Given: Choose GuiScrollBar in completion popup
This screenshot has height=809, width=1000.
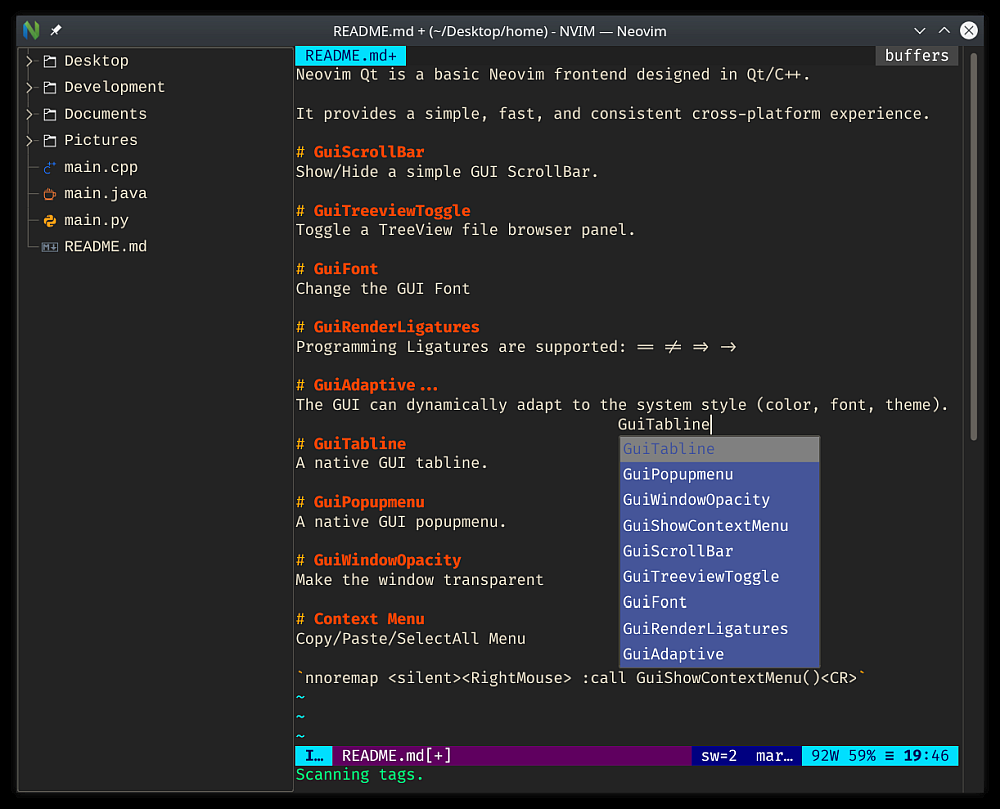Looking at the screenshot, I should (x=719, y=551).
